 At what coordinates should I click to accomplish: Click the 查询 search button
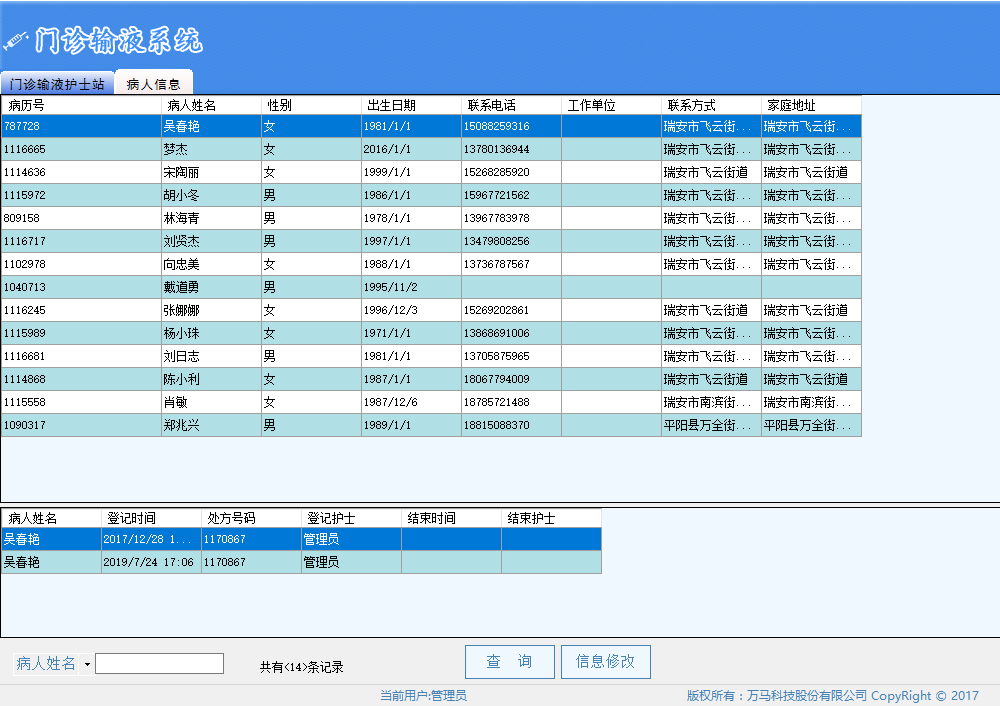point(509,661)
